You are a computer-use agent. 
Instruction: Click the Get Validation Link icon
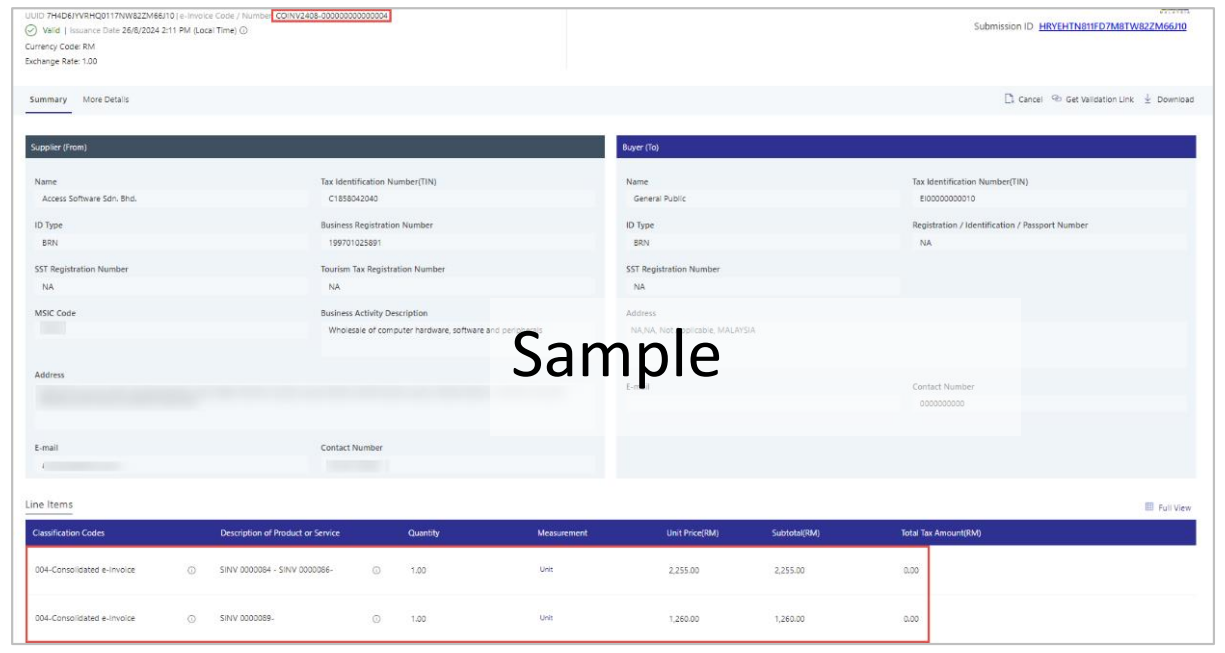click(1057, 100)
